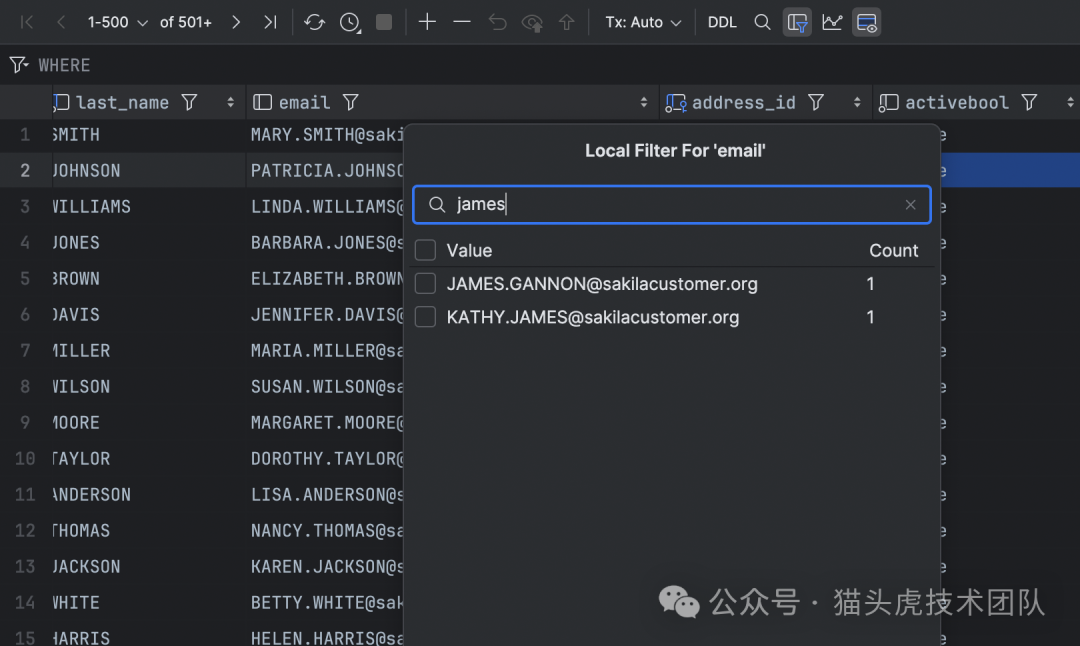Show the chart view icon
Image resolution: width=1080 pixels, height=646 pixels.
832,22
